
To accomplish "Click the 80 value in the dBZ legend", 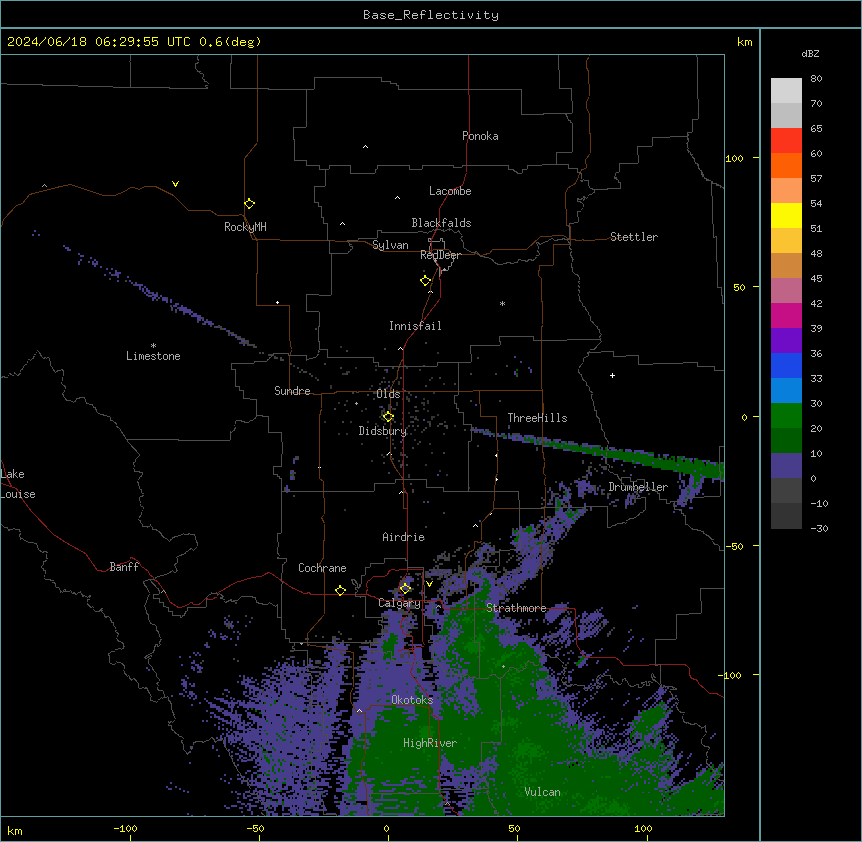I will [x=816, y=79].
